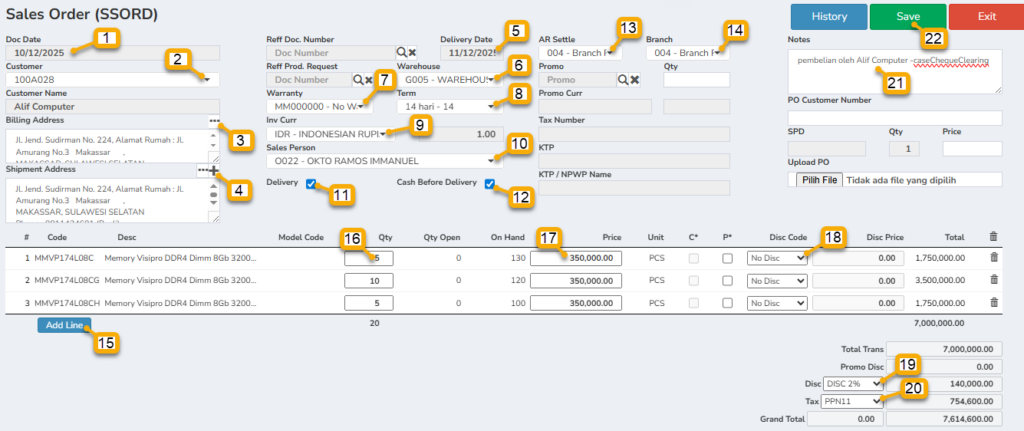Open Disc 2% discount dropdown
Image resolution: width=1024 pixels, height=431 pixels.
(x=853, y=383)
